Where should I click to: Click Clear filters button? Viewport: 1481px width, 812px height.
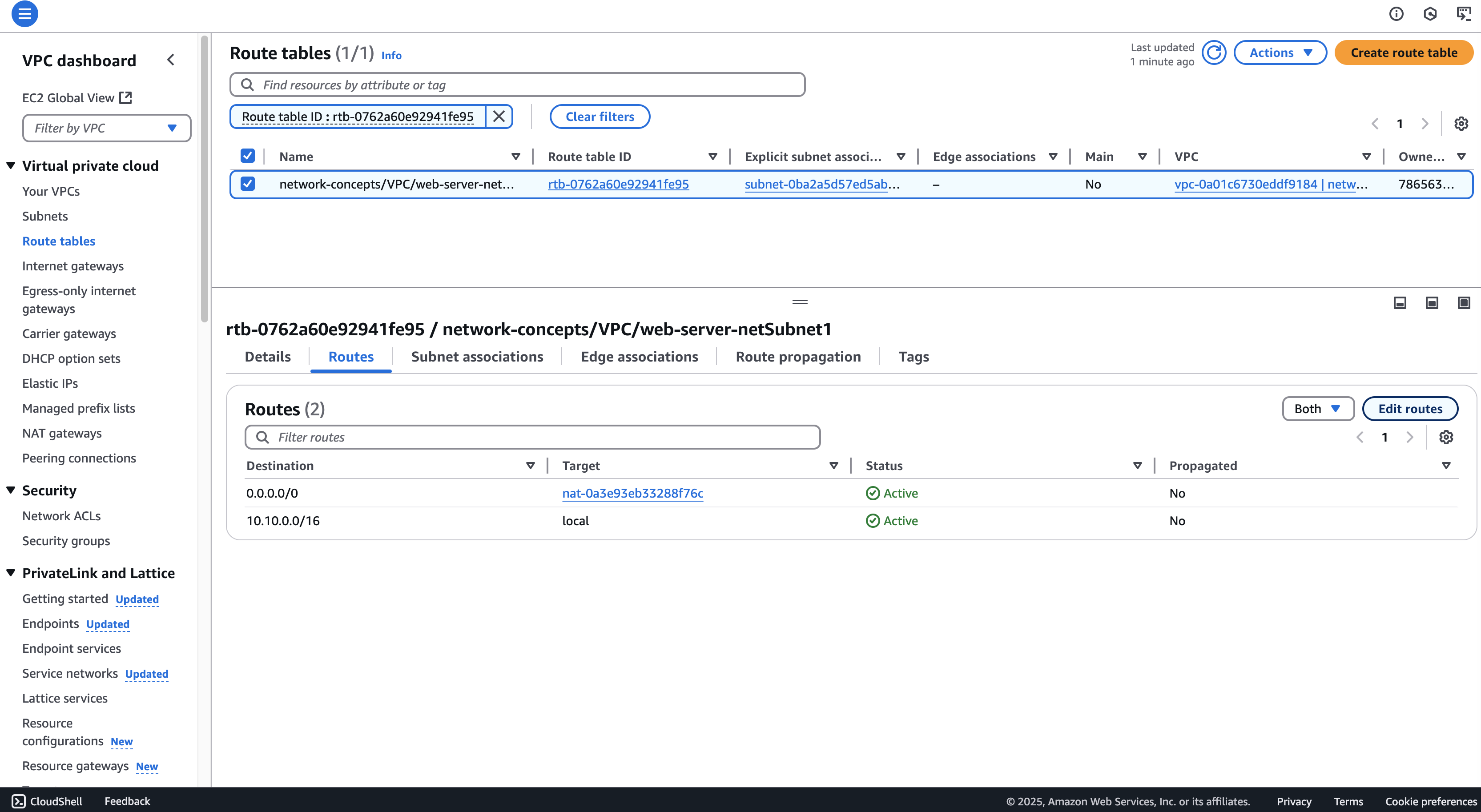pyautogui.click(x=600, y=117)
